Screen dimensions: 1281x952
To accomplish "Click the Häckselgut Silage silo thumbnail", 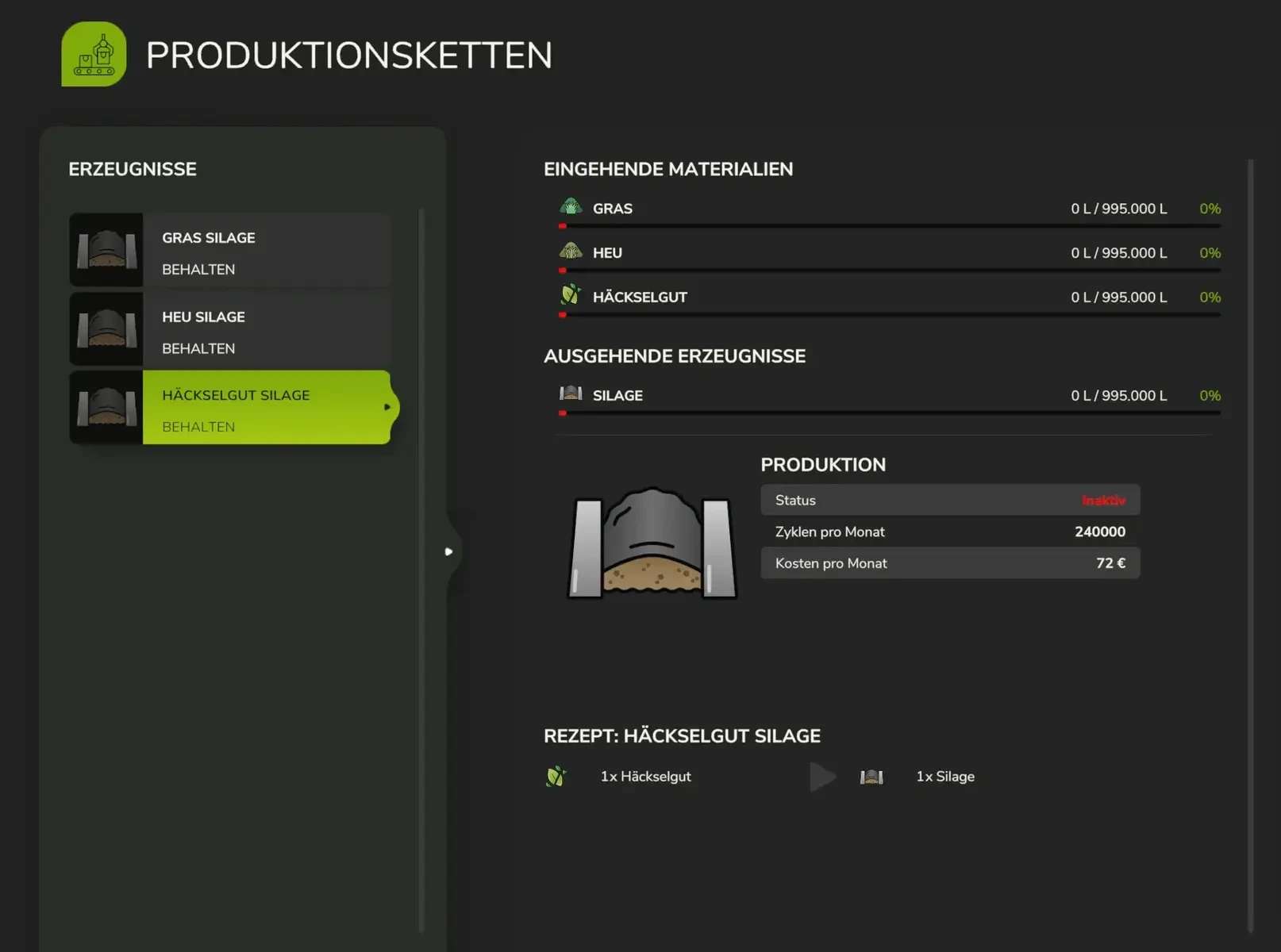I will tap(106, 407).
